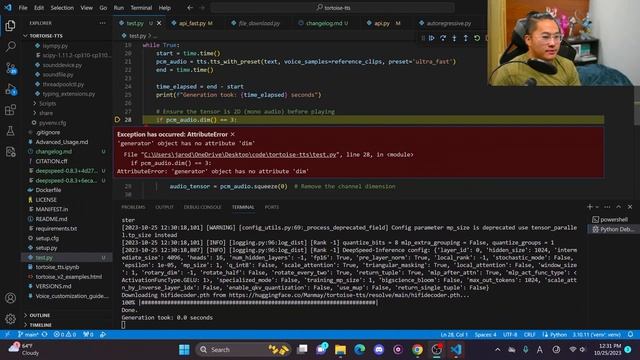Open the Help menu

pos(164,7)
